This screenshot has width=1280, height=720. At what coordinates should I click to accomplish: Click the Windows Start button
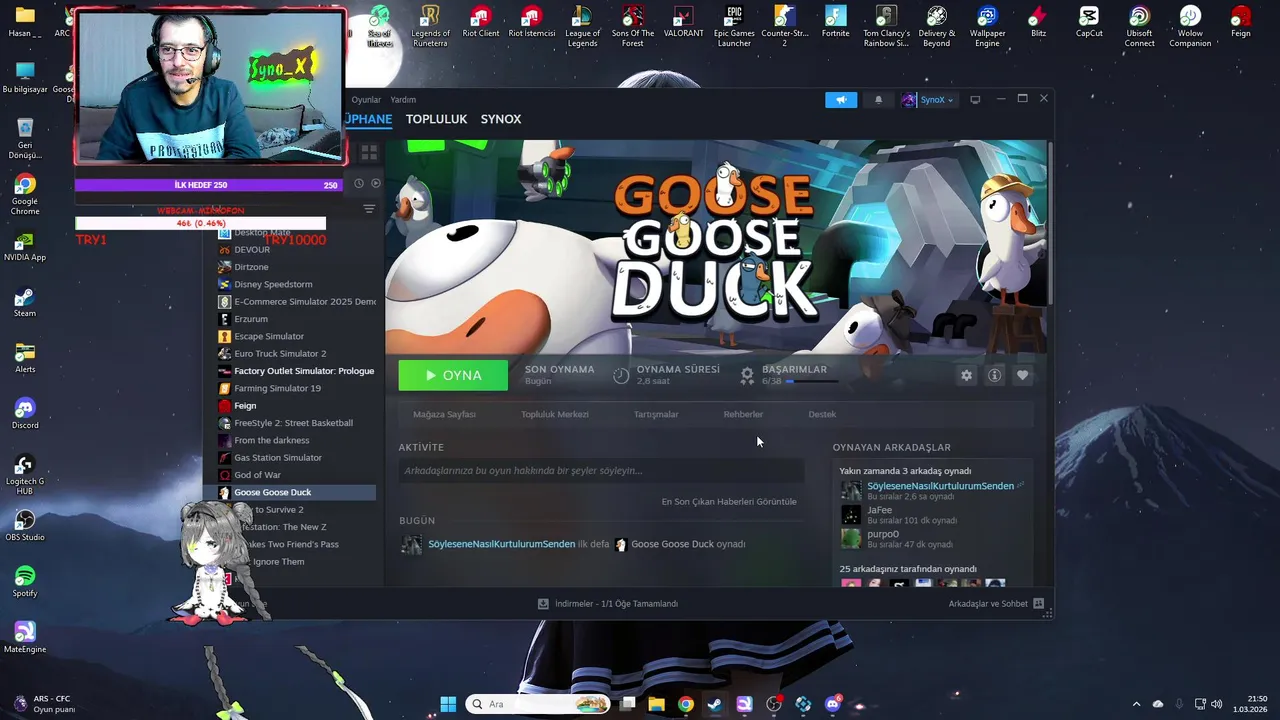(448, 704)
